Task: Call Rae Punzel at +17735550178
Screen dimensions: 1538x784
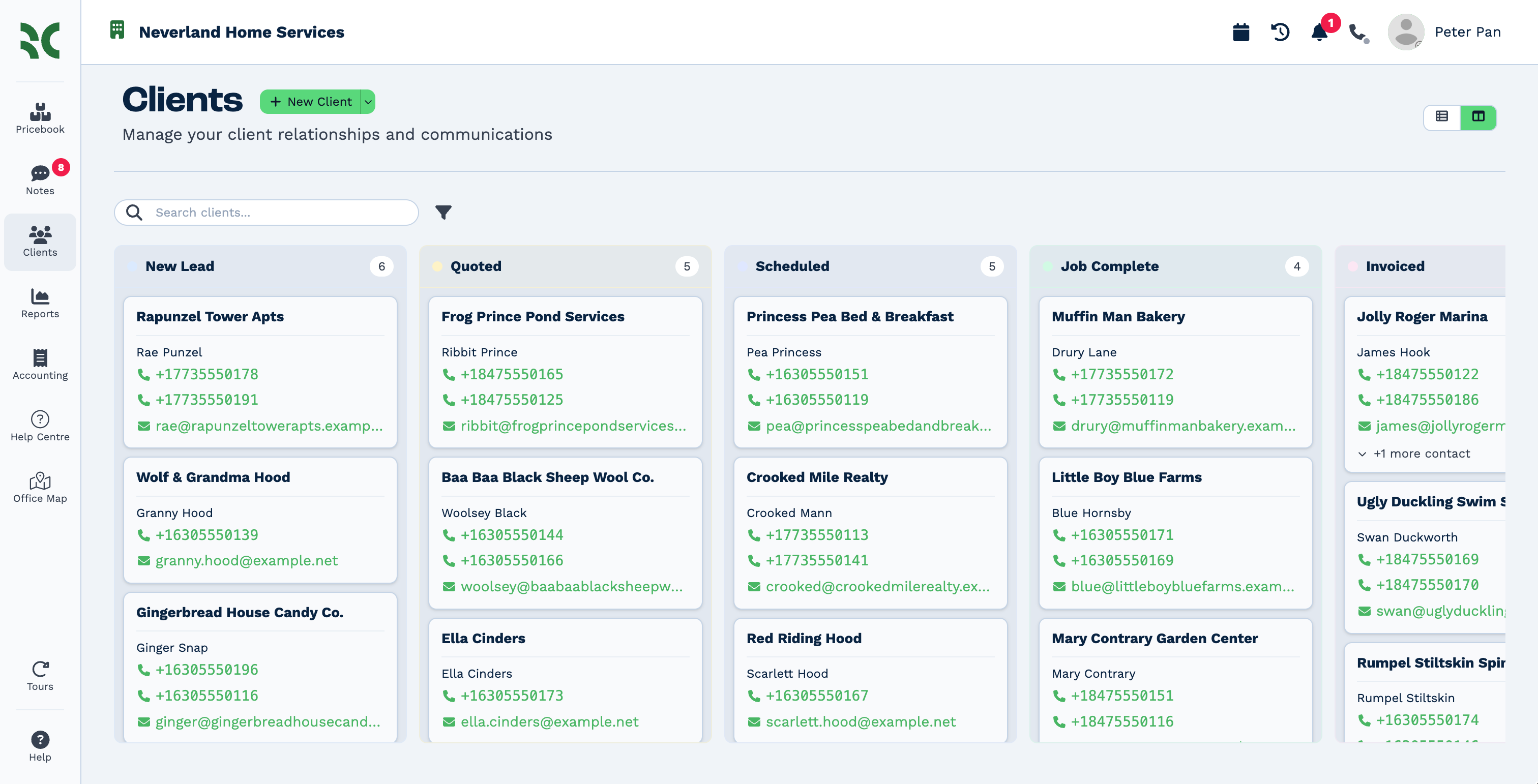Action: [198, 375]
